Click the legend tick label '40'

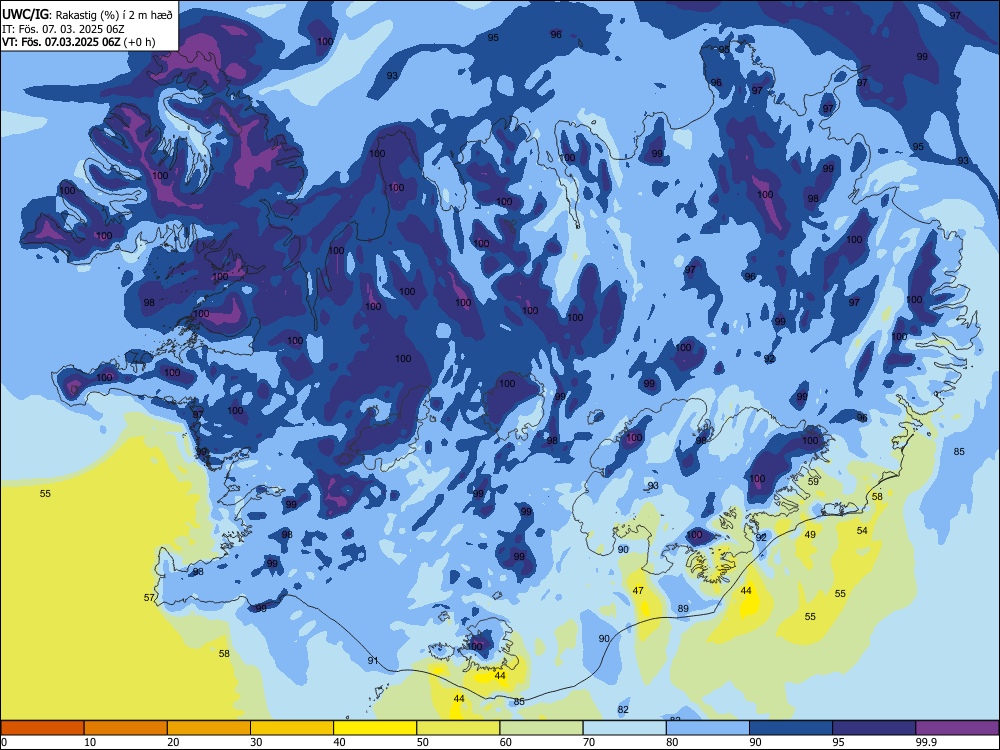339,742
